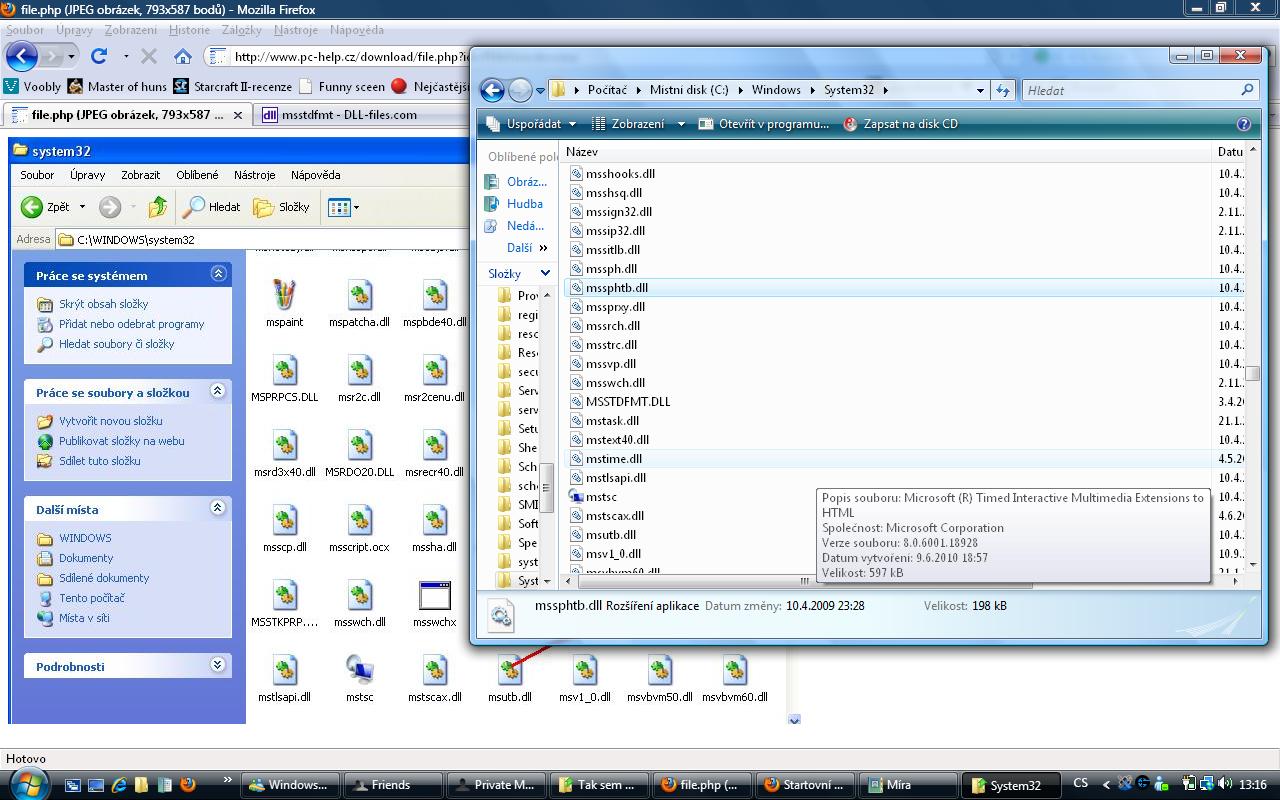The image size is (1280, 800).
Task: Click CS language indicator in taskbar
Action: click(1081, 785)
